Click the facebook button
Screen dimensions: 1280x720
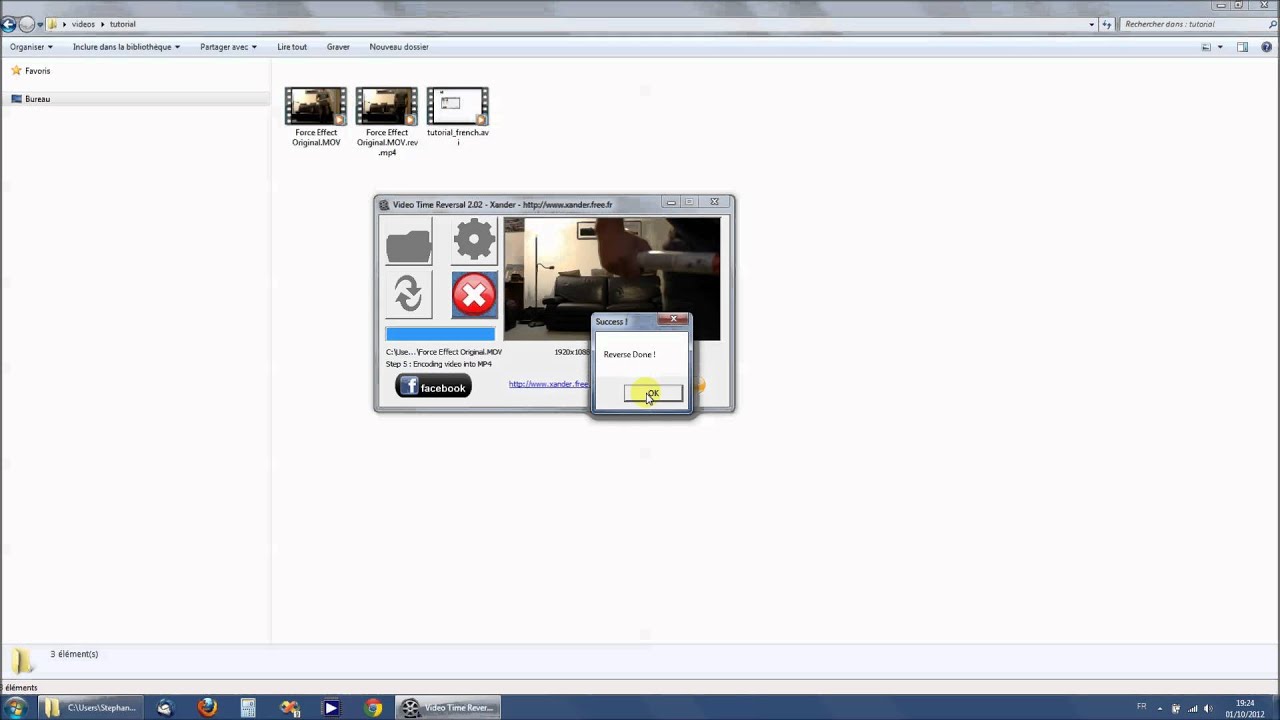[x=433, y=387]
